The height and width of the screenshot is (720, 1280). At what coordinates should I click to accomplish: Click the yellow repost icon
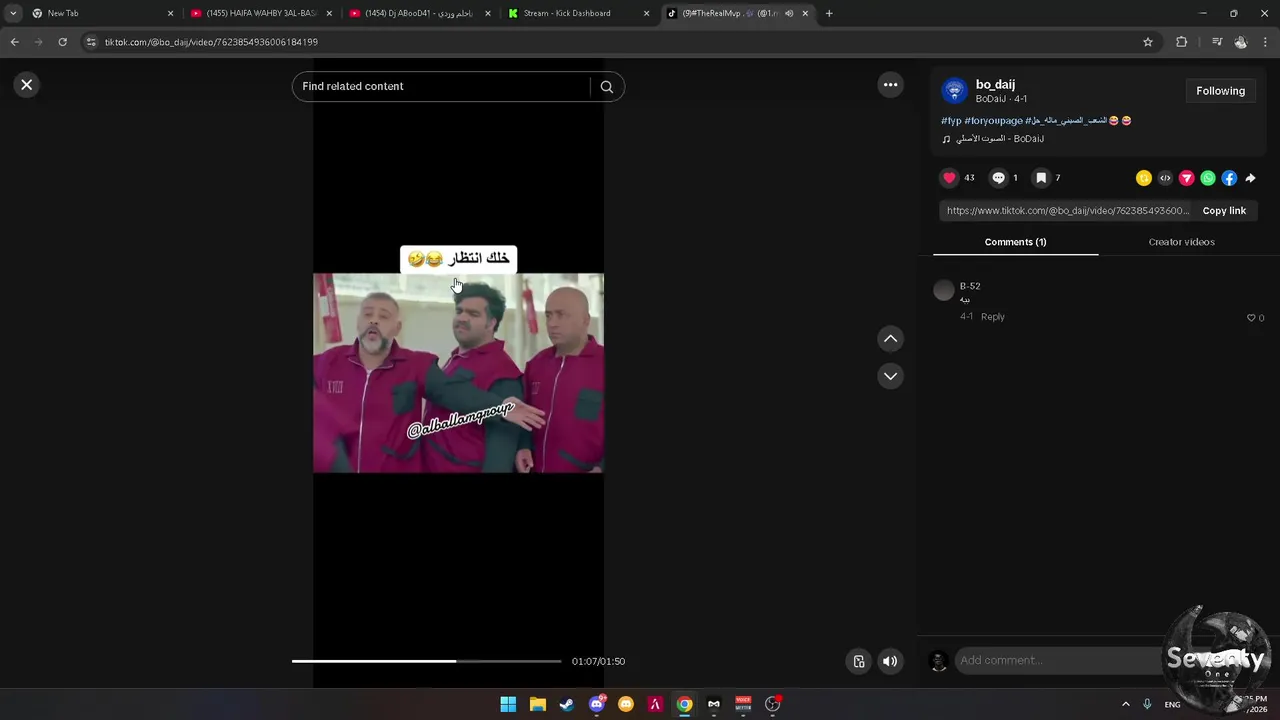click(1144, 178)
